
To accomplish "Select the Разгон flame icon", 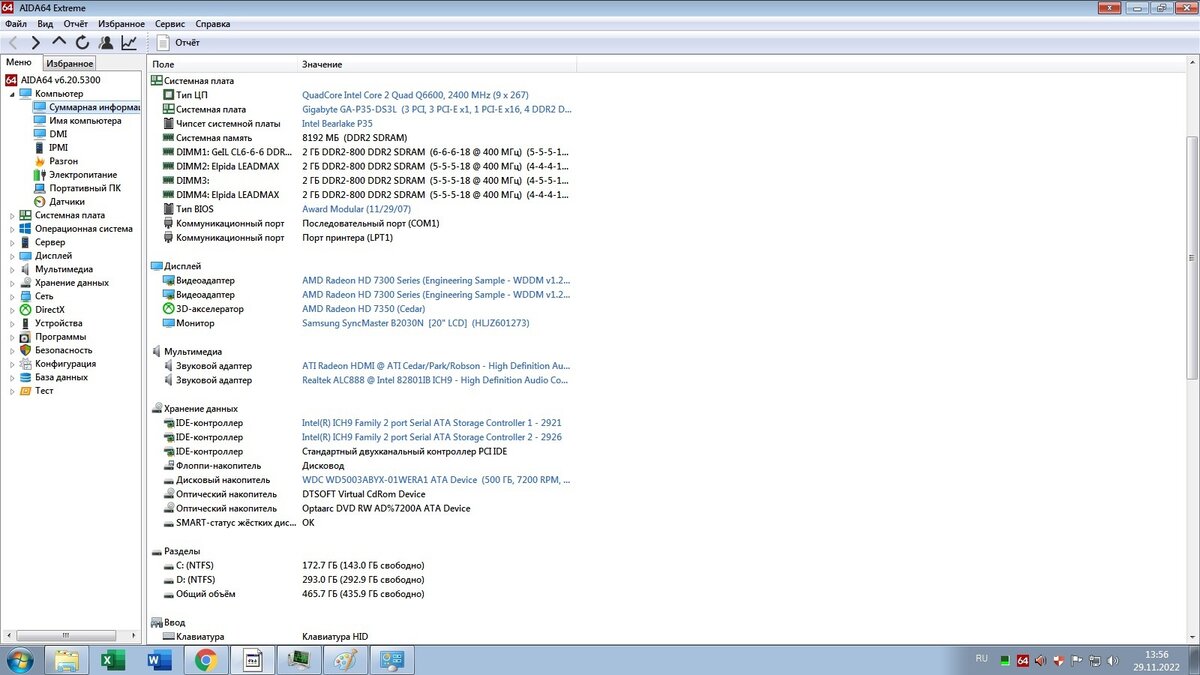I will click(x=40, y=161).
